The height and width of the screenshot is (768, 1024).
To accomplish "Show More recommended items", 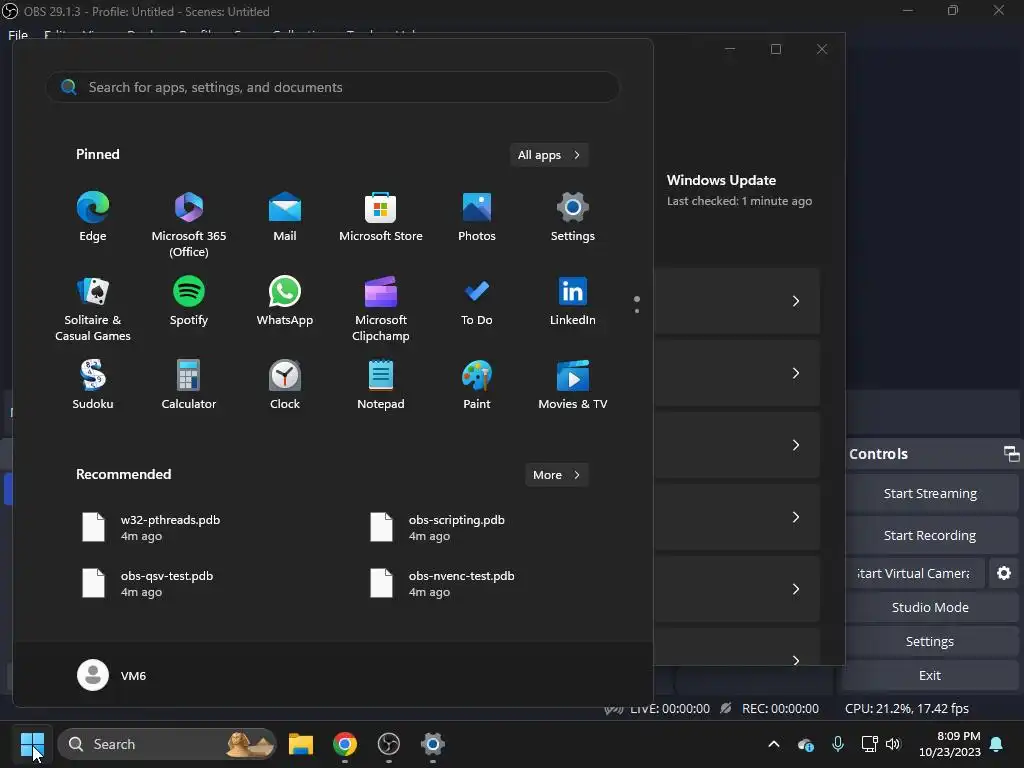I will 556,475.
